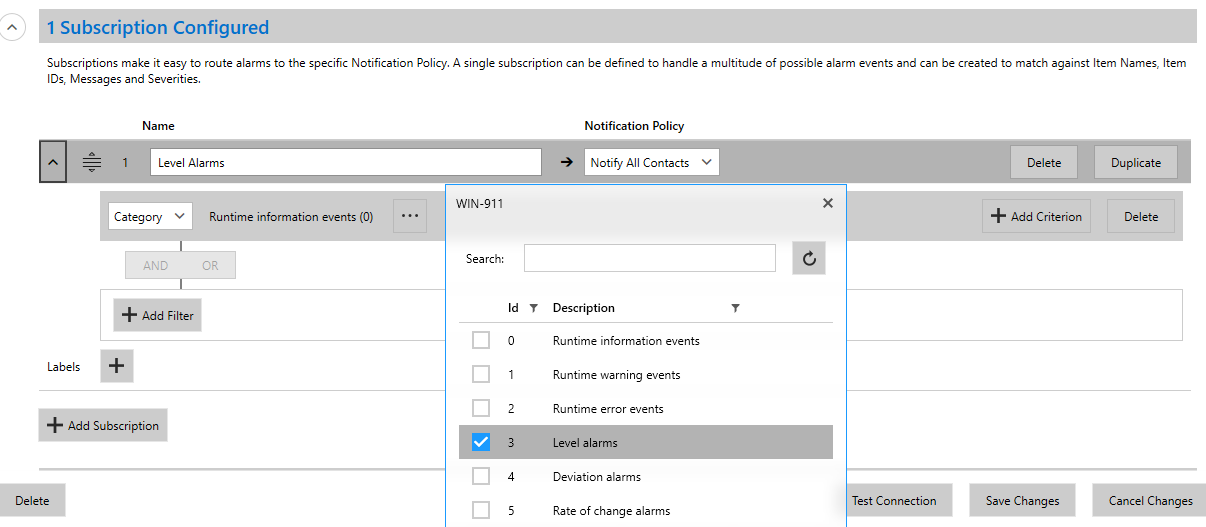Click the reorder handle for subscription 1

point(91,162)
